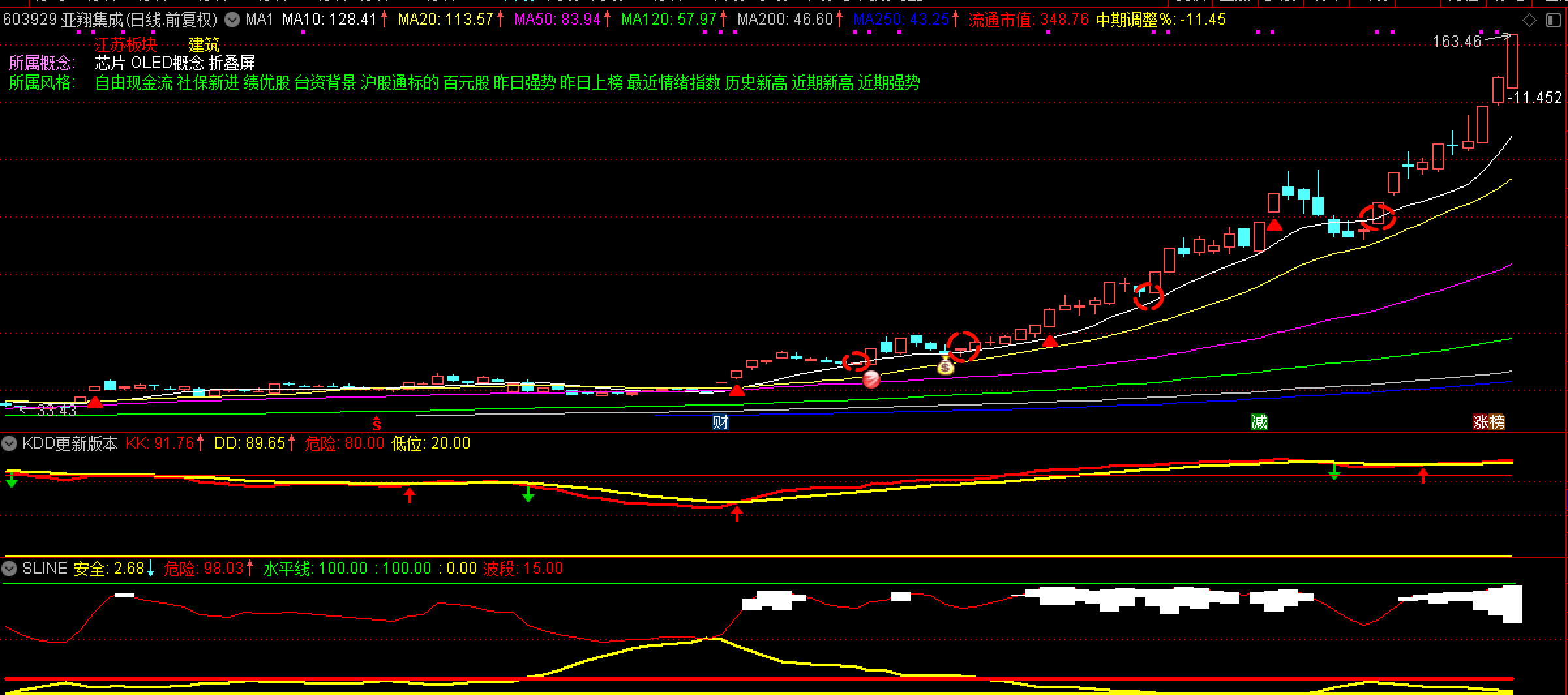Toggle the side panel icon at top right
Image resolution: width=1568 pixels, height=695 pixels.
(1554, 21)
